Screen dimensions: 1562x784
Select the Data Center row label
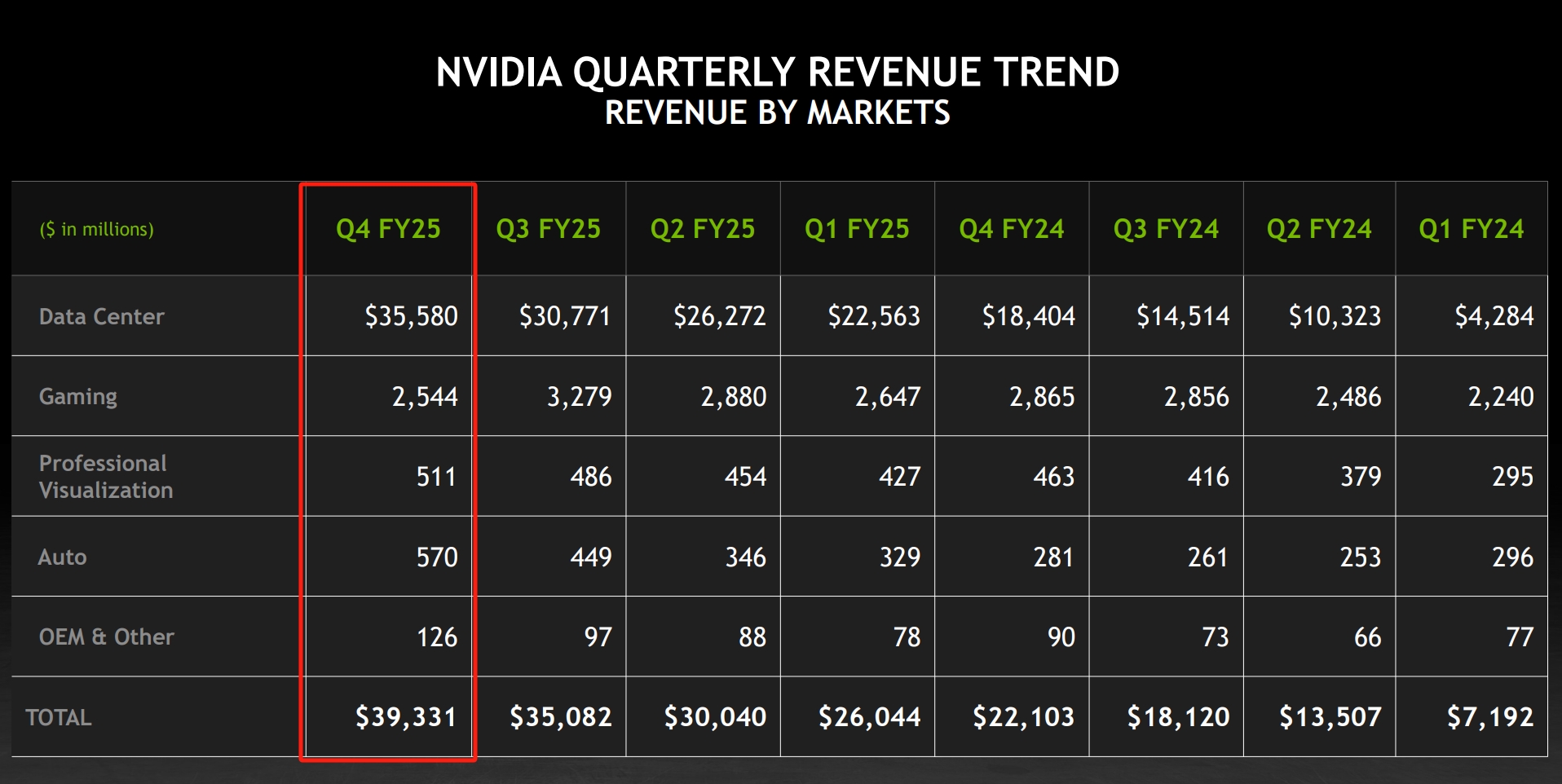coord(102,316)
